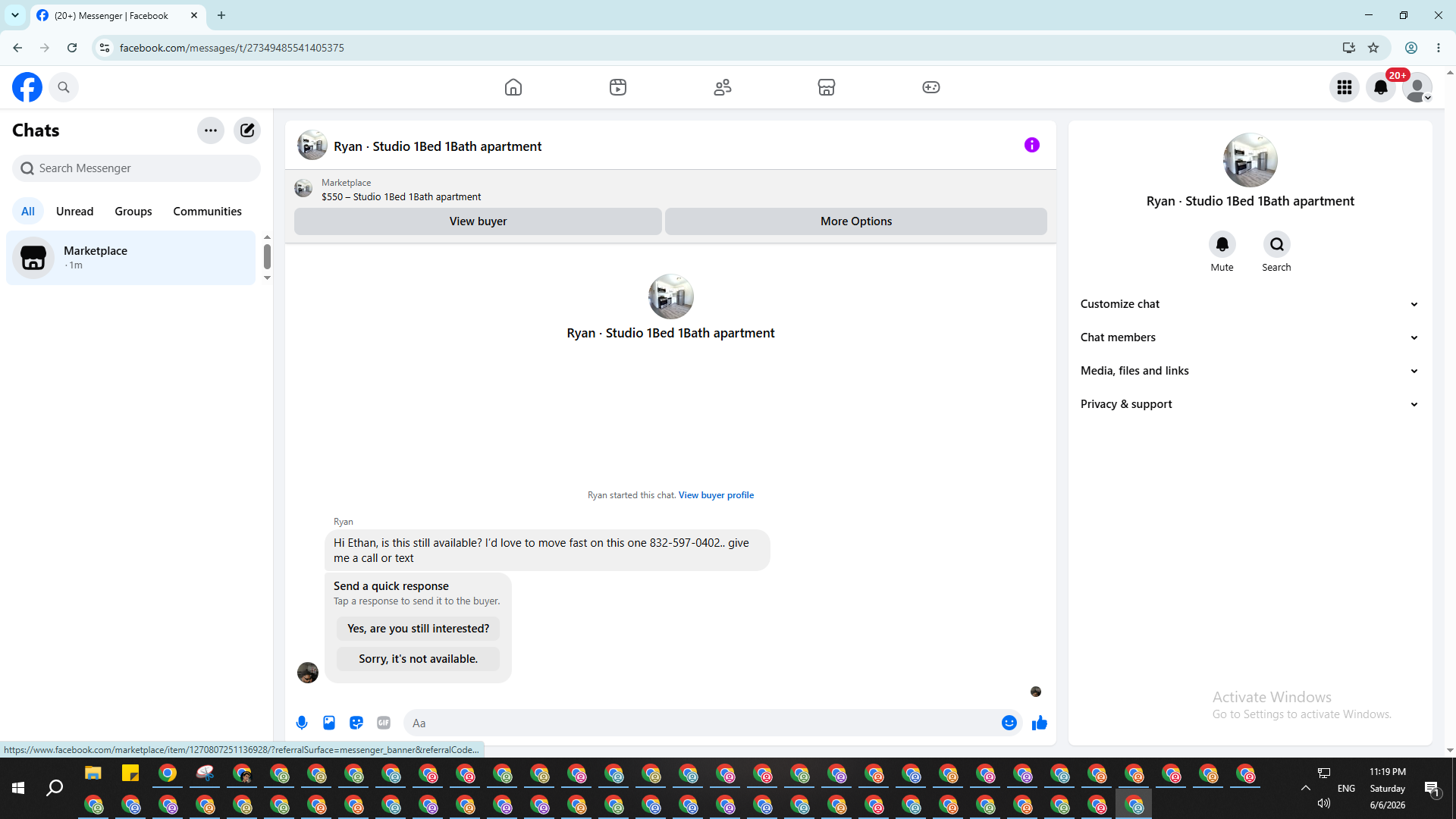View site information icon in address bar
The height and width of the screenshot is (819, 1456).
(105, 48)
